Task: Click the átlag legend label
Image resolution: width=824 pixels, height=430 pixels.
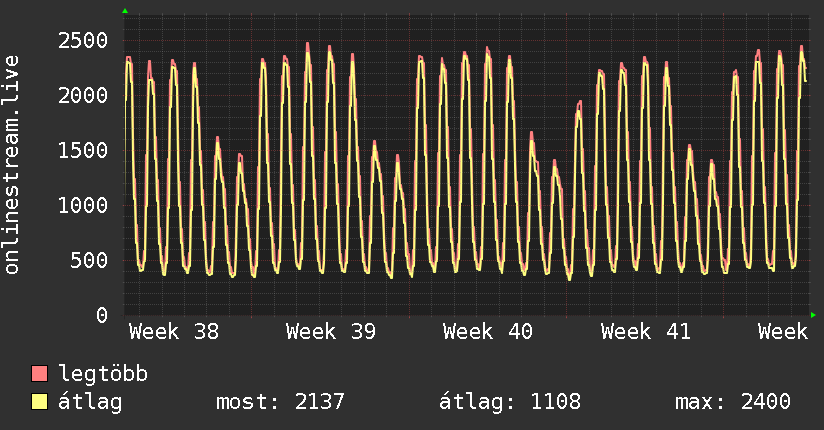Action: (90, 402)
